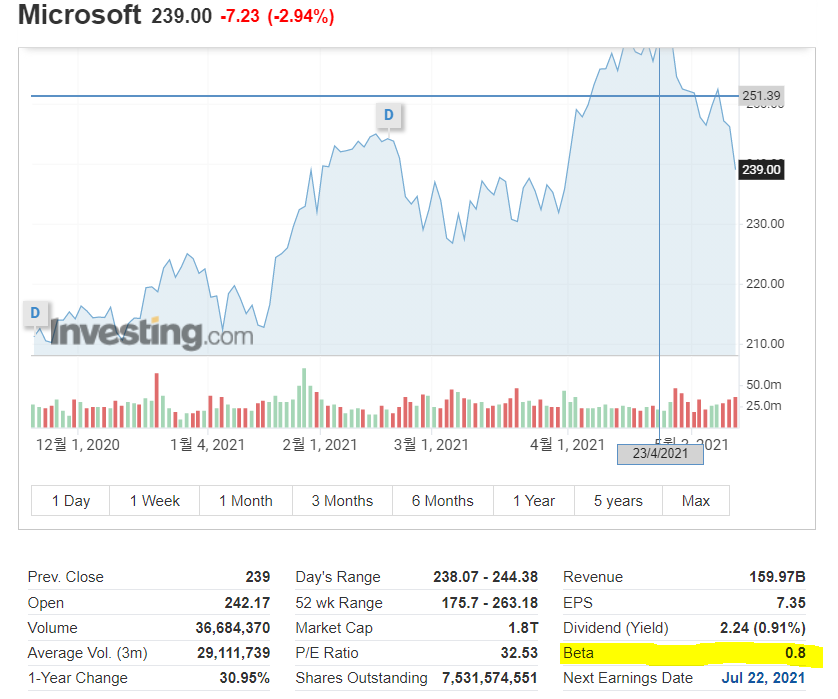Switch chart to 3 Months range
838x699 pixels.
tap(343, 501)
